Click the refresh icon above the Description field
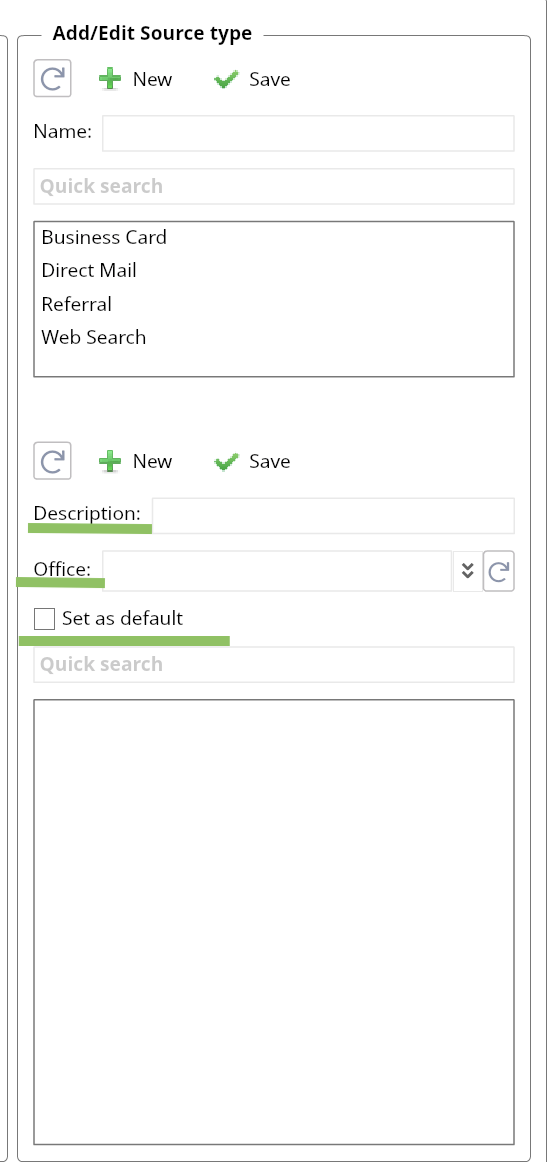The image size is (552, 1162). [53, 461]
